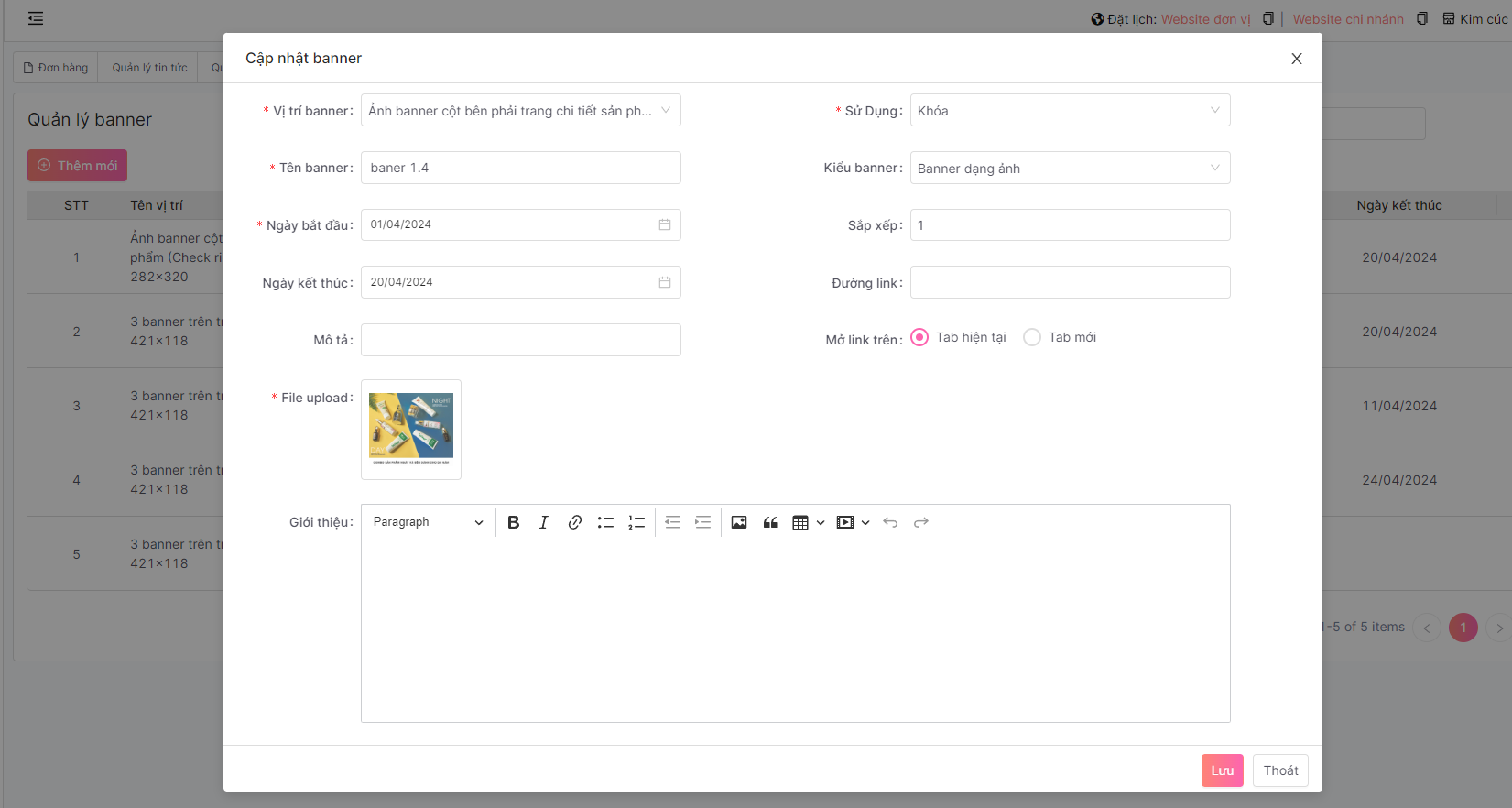Select the Tab hiện tại radio option

click(x=919, y=337)
